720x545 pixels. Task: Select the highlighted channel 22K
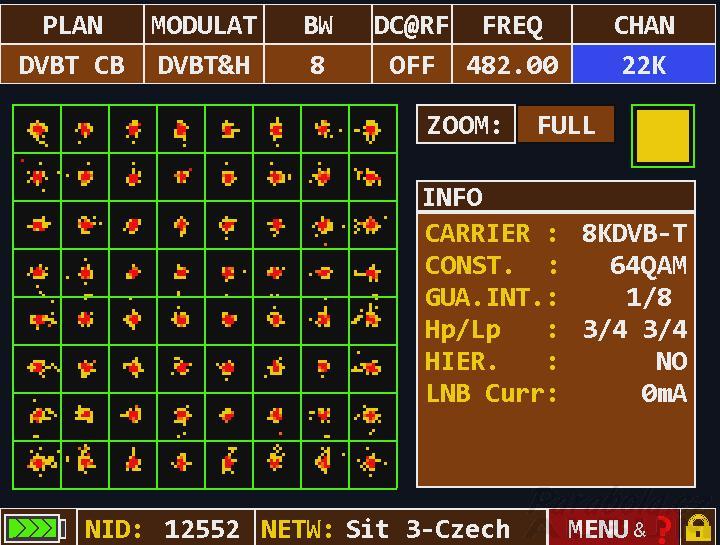point(644,64)
